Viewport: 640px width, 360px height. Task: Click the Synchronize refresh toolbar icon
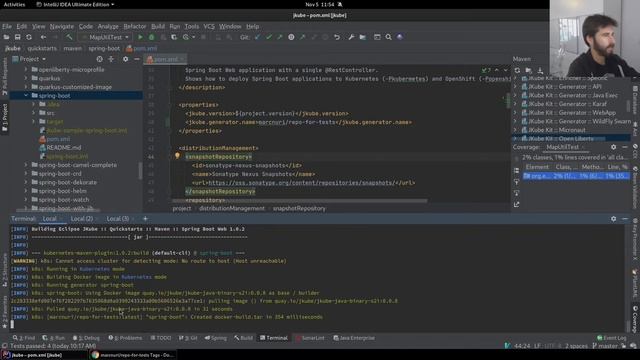pos(29,37)
